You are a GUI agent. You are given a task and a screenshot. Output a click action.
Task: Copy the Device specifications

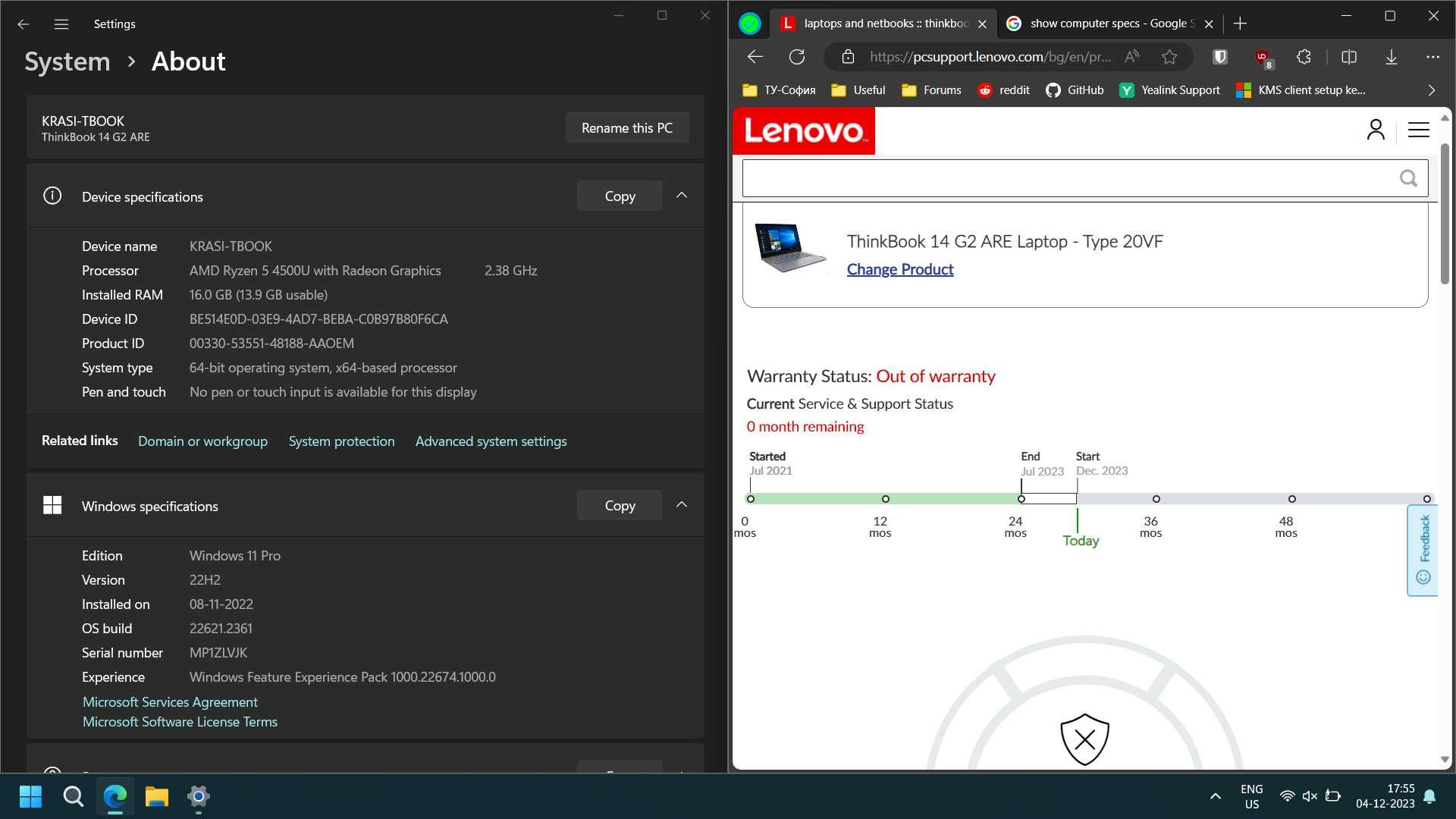tap(620, 196)
